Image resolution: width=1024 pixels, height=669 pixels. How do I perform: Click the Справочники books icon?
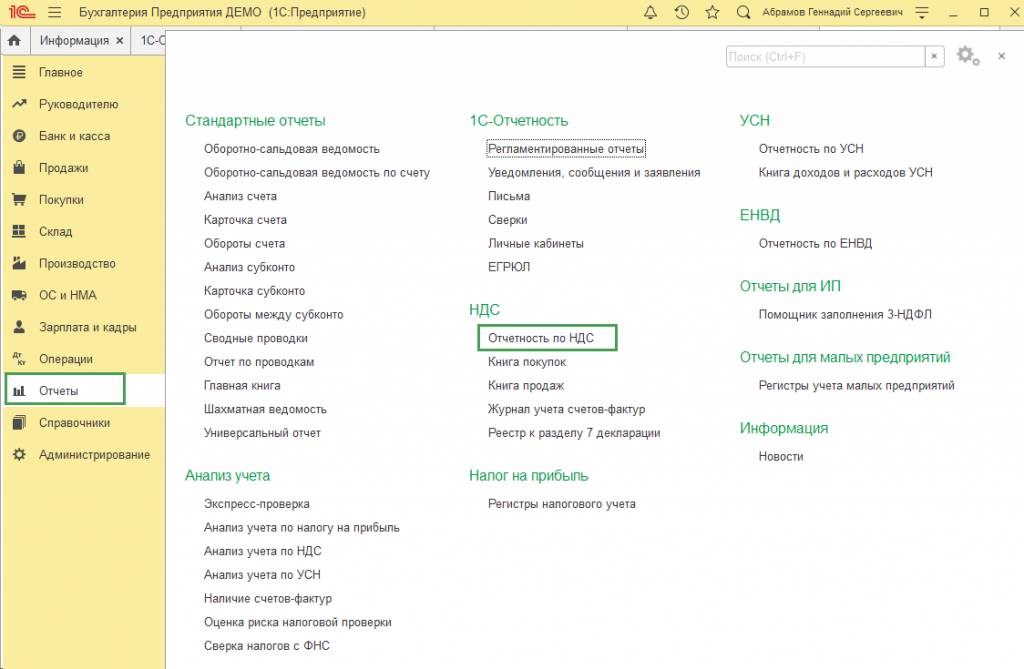point(19,423)
